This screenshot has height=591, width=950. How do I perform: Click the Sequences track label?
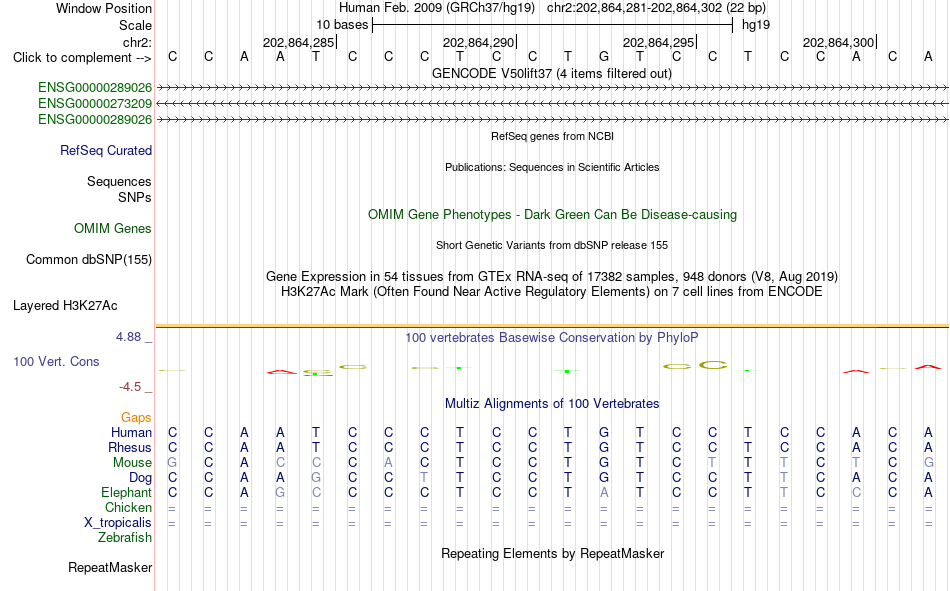[x=119, y=181]
